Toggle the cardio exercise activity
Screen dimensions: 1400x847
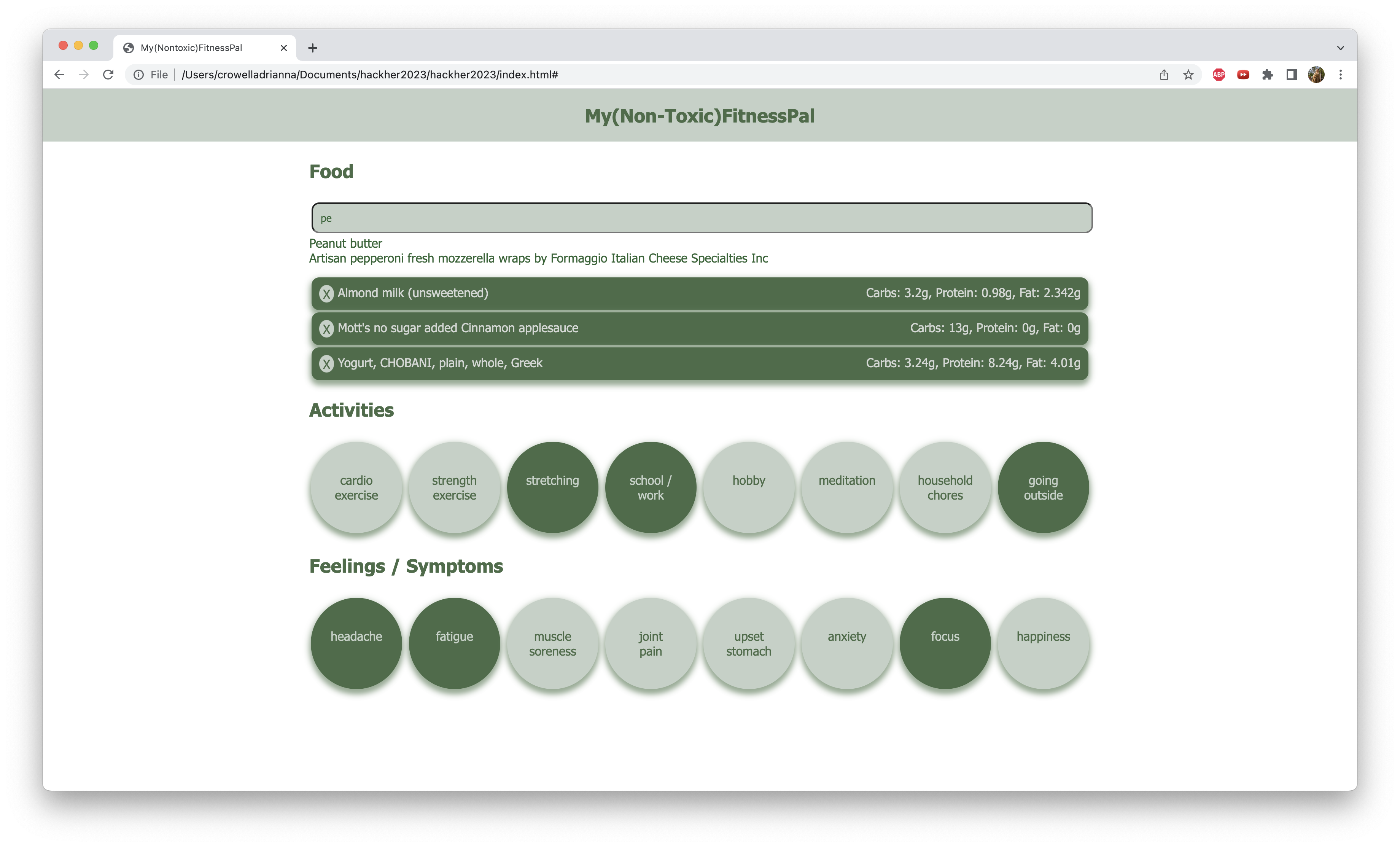coord(356,487)
